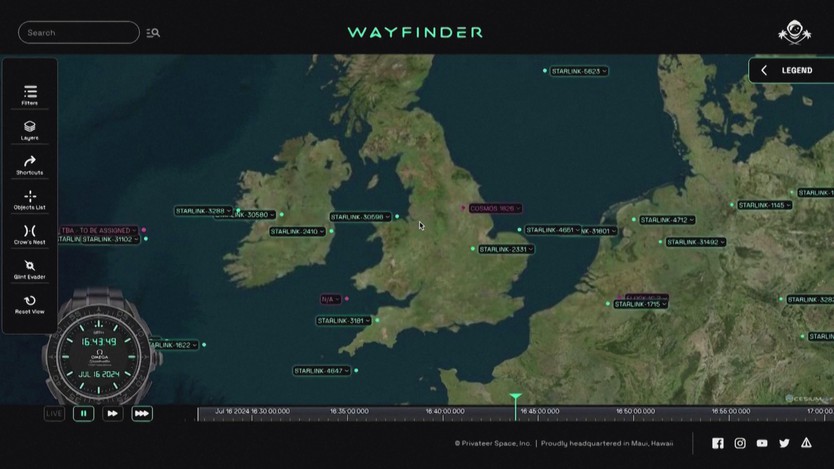The width and height of the screenshot is (834, 469).
Task: Select the COSMOS 1626 pink dot
Action: click(x=463, y=208)
